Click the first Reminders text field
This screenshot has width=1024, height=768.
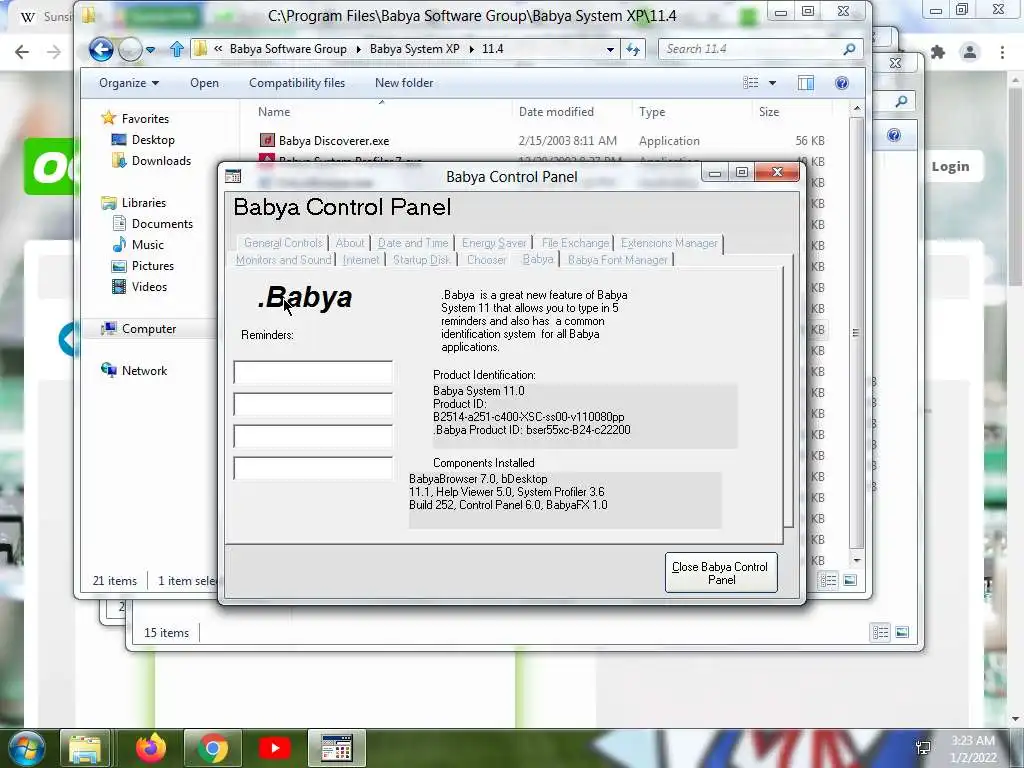[x=313, y=372]
